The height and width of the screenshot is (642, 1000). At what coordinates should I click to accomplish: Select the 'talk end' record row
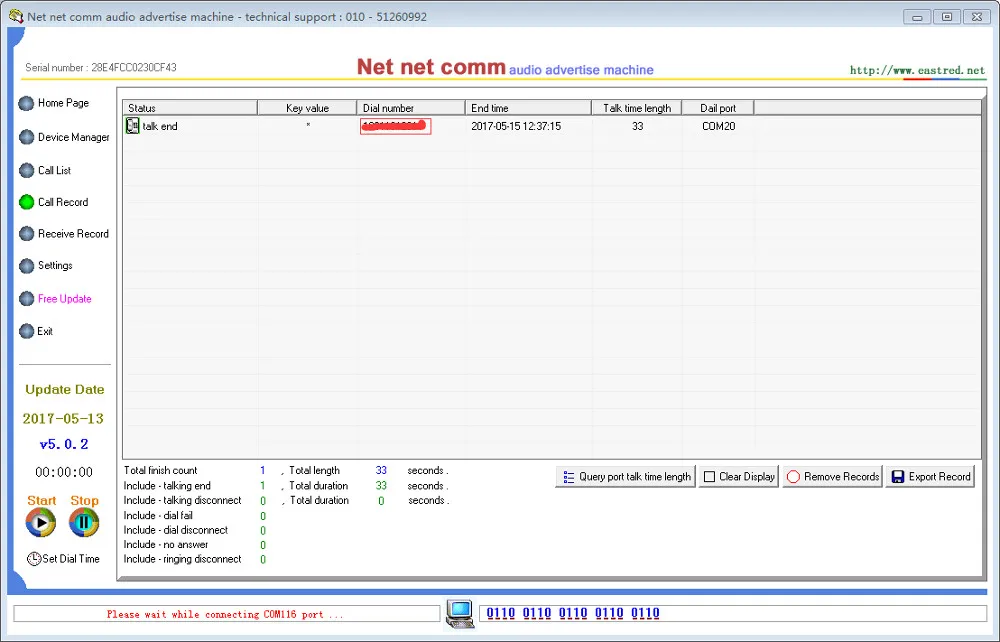point(552,126)
